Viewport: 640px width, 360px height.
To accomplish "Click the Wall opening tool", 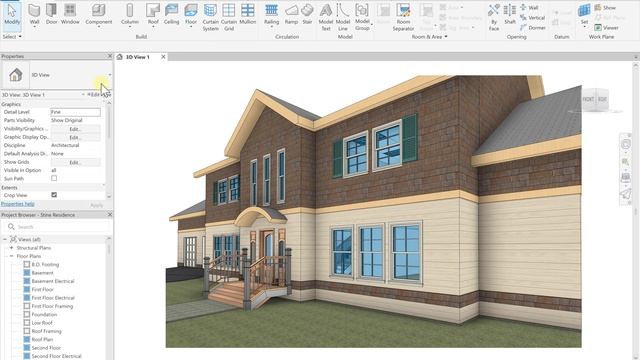I will 529,7.
